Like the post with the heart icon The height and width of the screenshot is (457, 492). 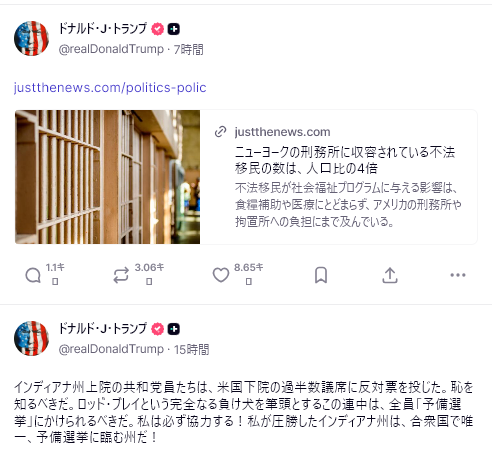221,275
